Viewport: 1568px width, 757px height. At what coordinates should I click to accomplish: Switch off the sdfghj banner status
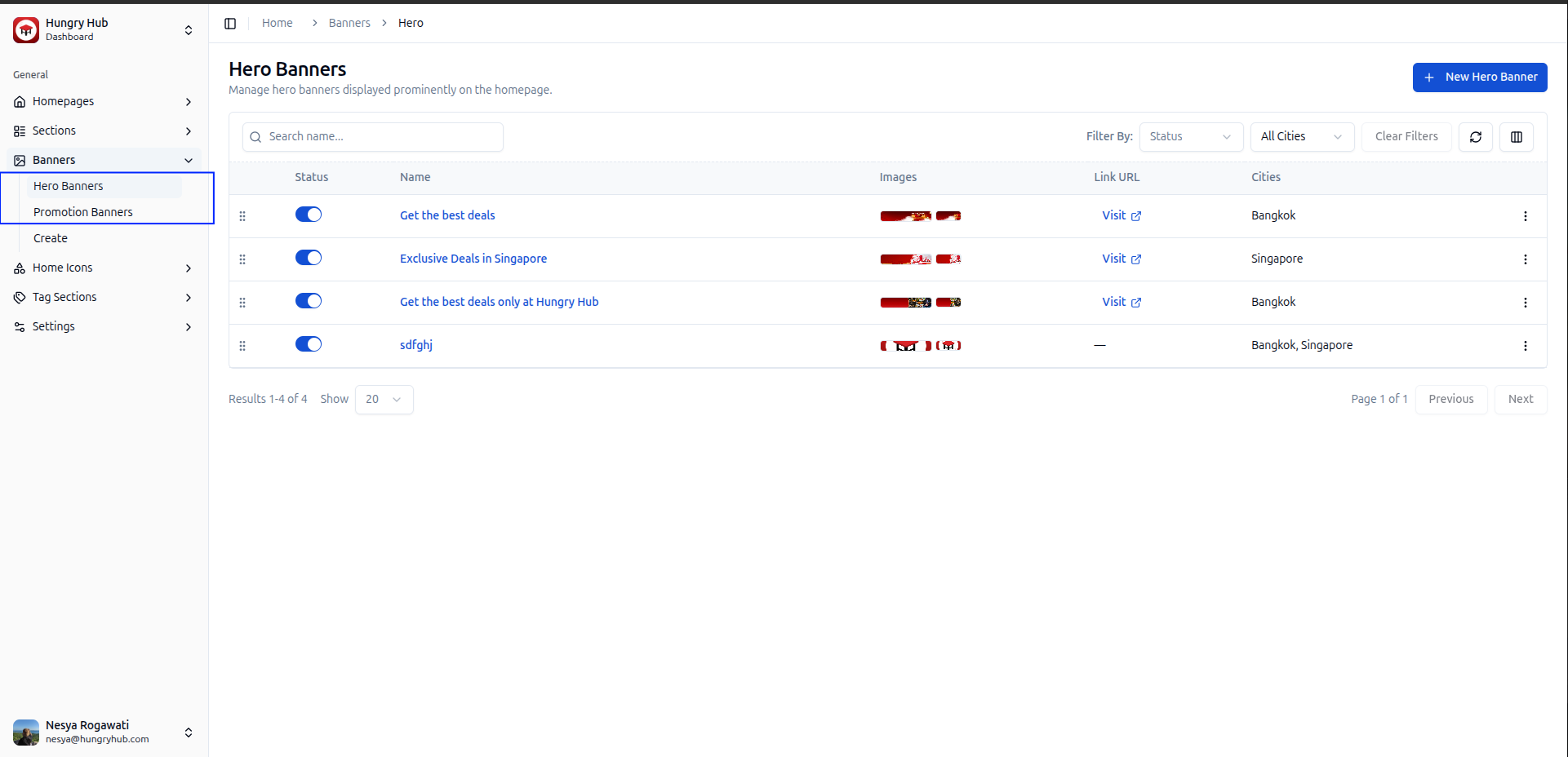click(309, 344)
